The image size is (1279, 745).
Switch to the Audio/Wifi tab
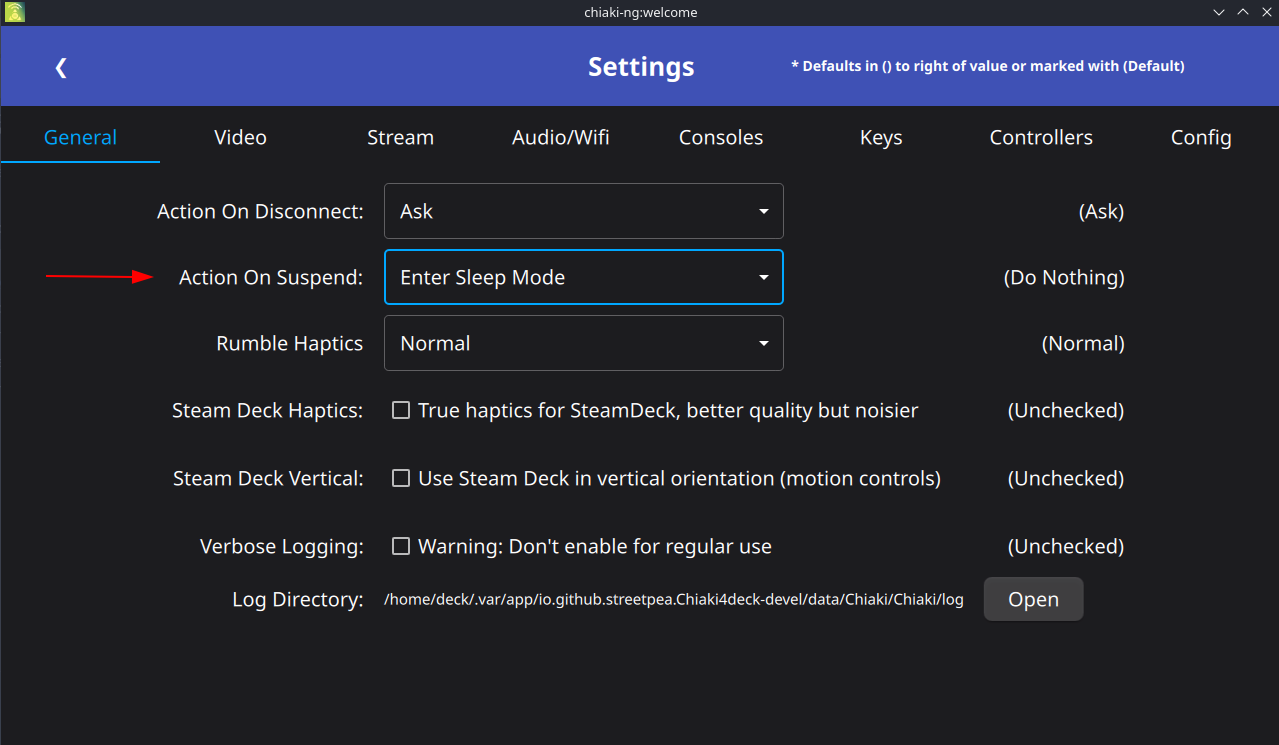[x=561, y=137]
